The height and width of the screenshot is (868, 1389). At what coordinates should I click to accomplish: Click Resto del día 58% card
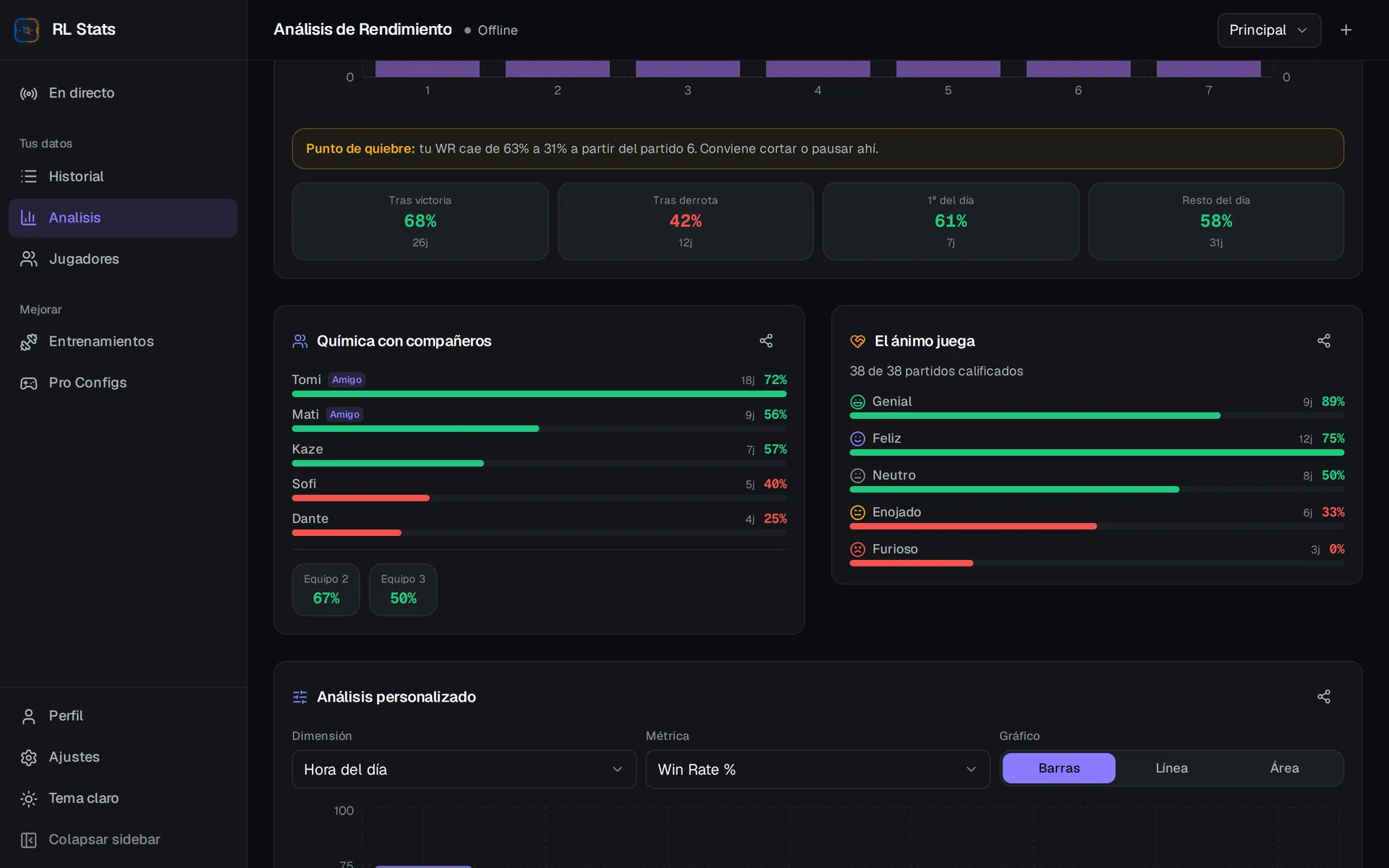[1216, 221]
